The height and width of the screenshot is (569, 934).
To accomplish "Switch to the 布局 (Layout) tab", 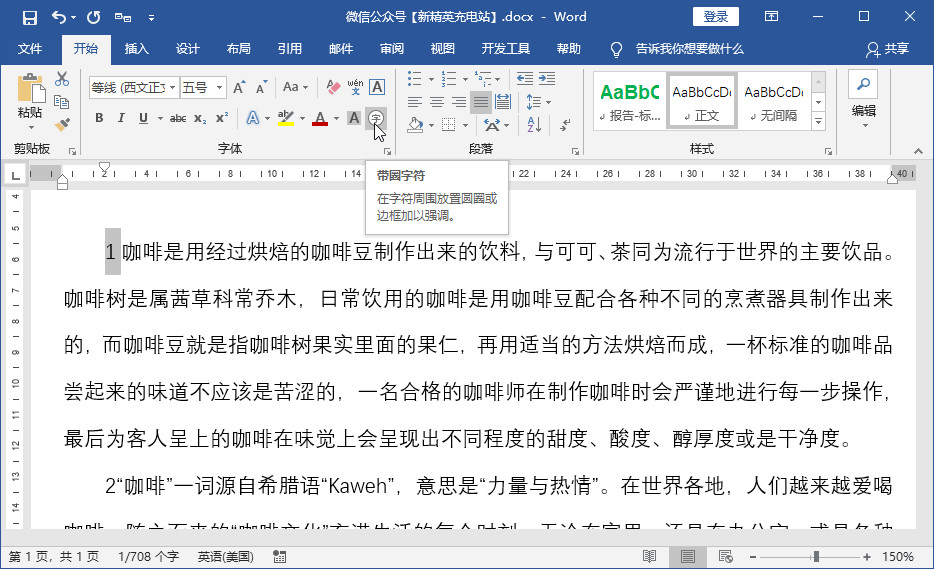I will pos(239,49).
